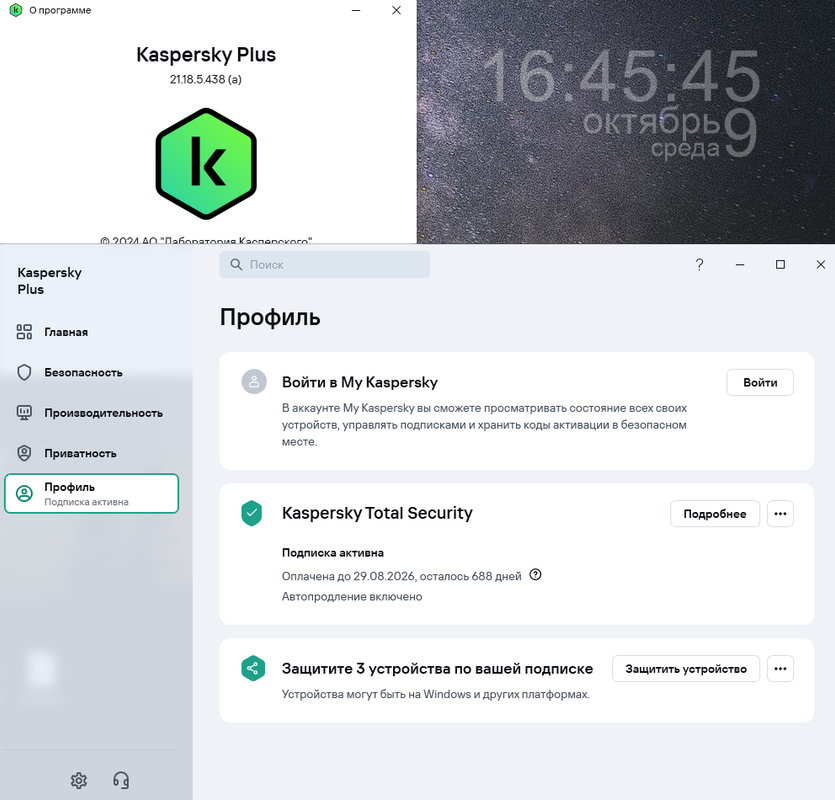Click the В аккаунте My Kaspersky description text
The image size is (835, 800).
(x=484, y=425)
